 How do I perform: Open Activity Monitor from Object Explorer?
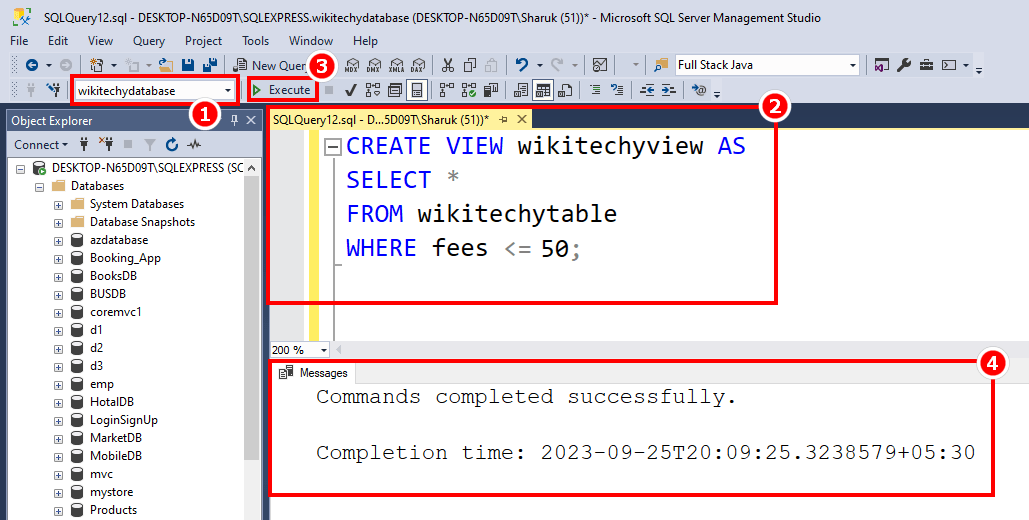(194, 144)
